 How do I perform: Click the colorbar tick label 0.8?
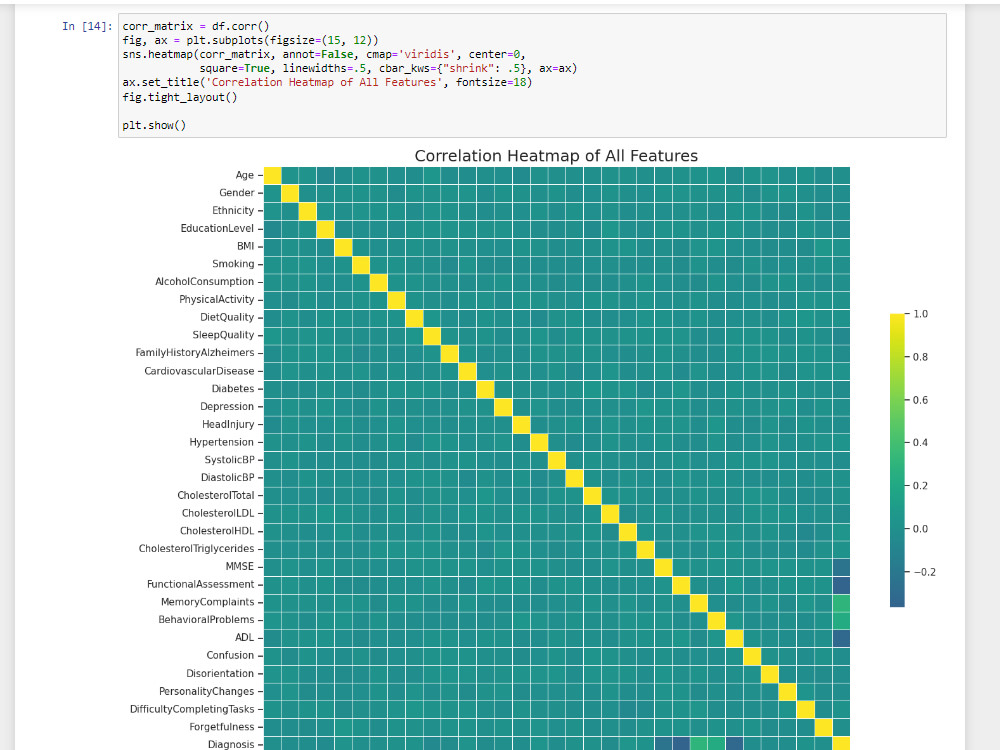[x=920, y=357]
